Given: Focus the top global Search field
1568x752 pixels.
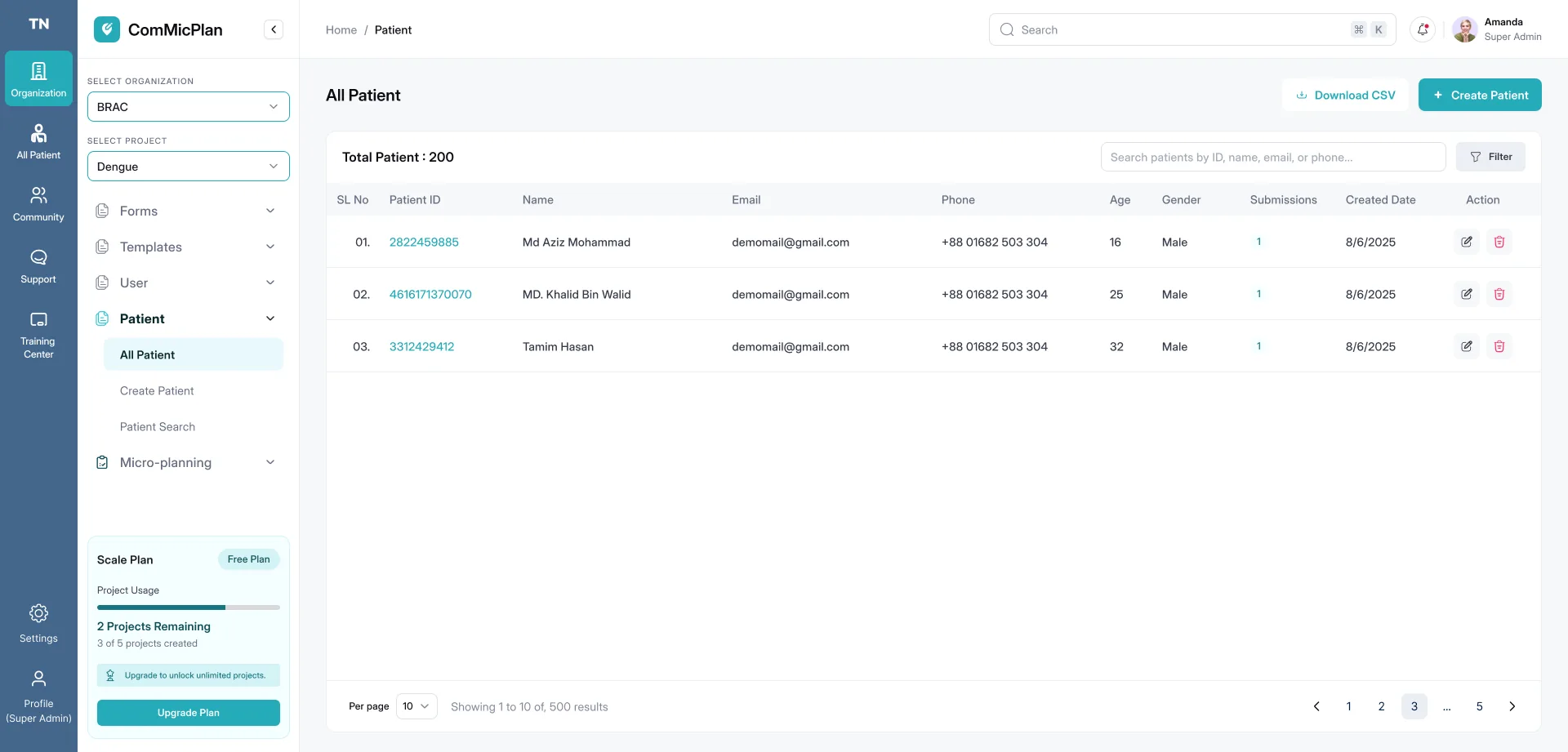Looking at the screenshot, I should (1192, 29).
